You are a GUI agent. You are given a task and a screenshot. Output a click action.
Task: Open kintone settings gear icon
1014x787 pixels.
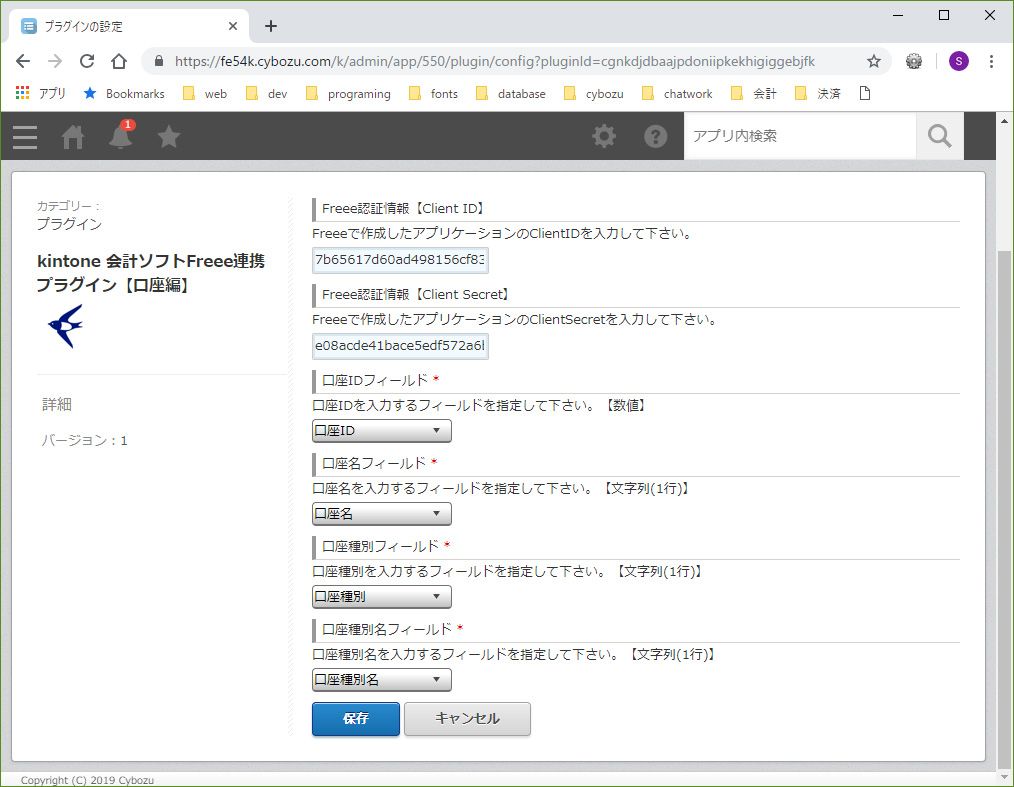[x=604, y=136]
